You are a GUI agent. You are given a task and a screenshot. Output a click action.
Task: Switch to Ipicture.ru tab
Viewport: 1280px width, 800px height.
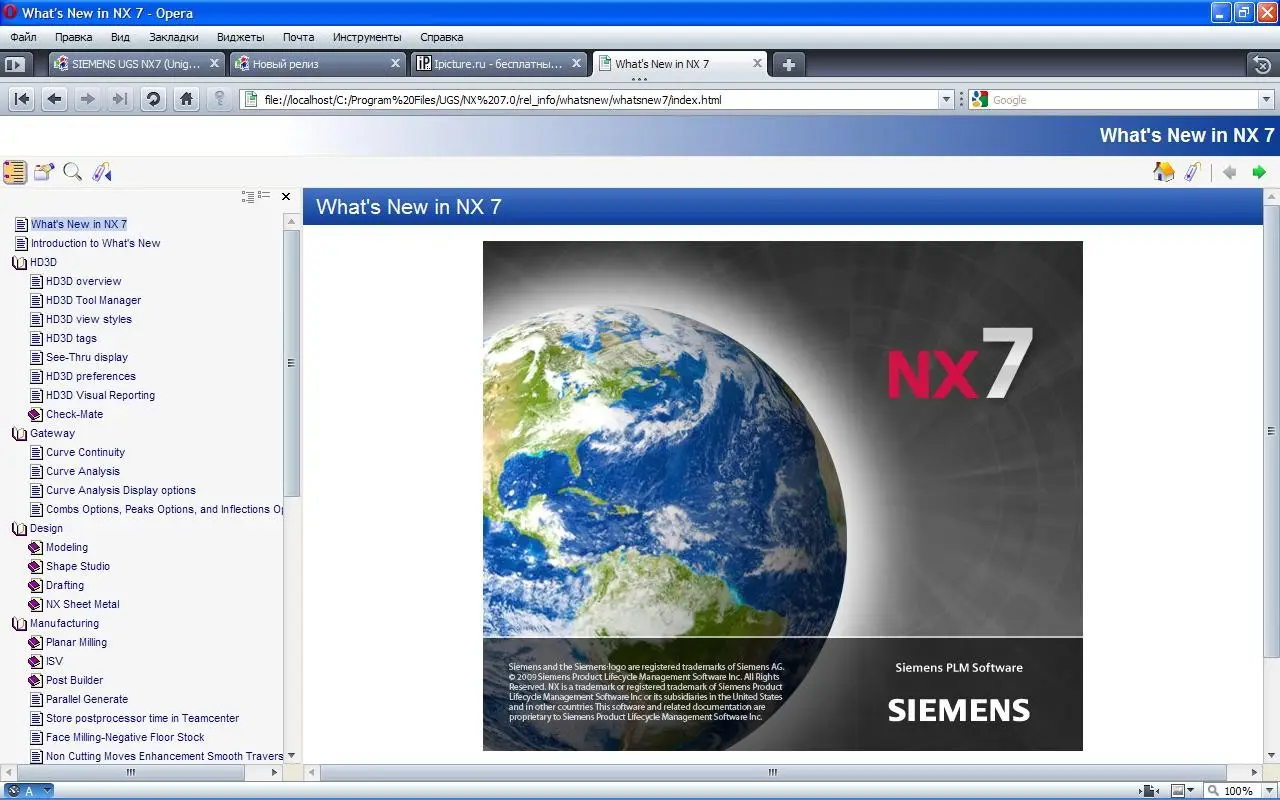[499, 64]
